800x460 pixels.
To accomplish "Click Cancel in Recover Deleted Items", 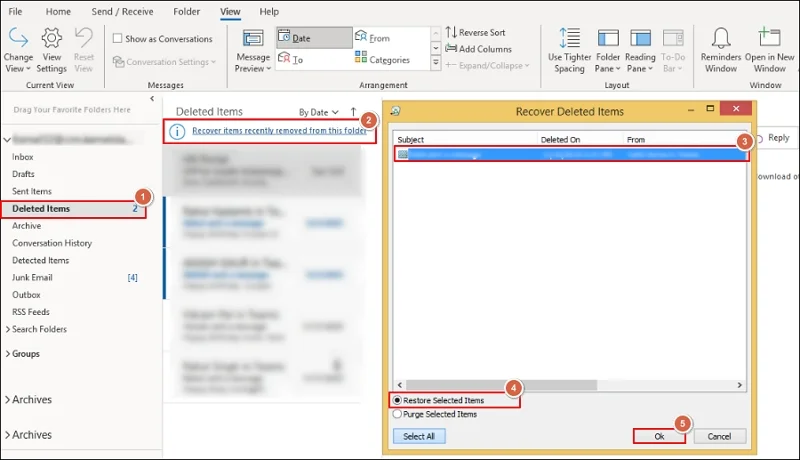I will (719, 437).
